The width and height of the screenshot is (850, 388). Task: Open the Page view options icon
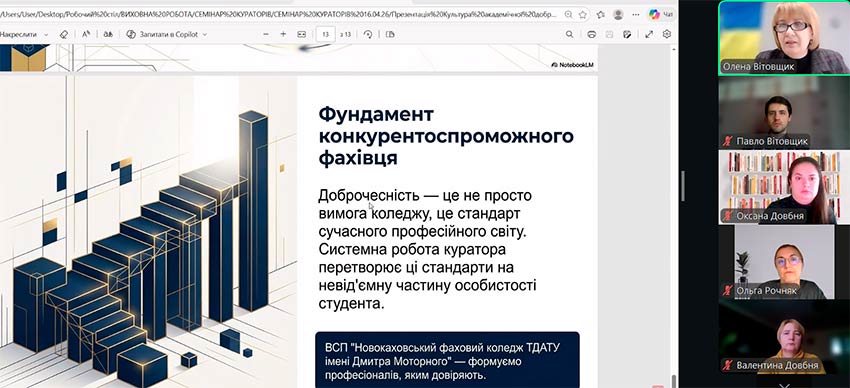click(x=390, y=34)
